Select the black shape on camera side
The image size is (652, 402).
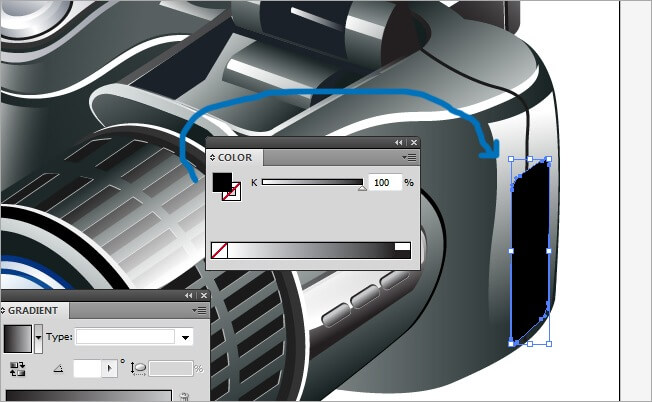pos(530,254)
